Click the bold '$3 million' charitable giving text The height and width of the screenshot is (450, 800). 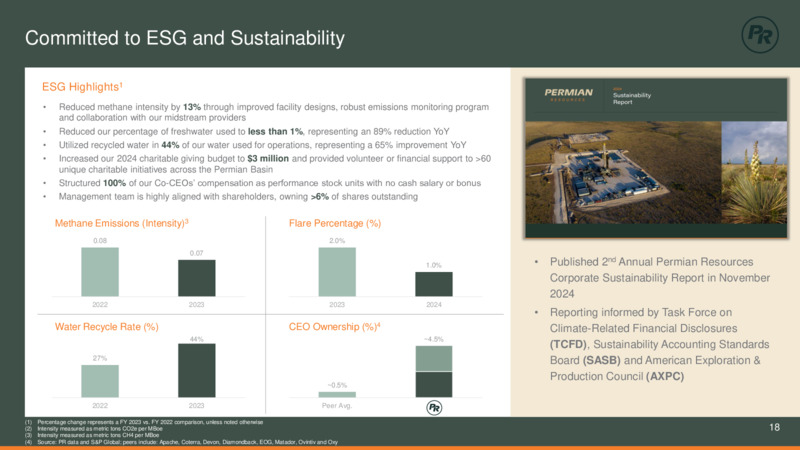pos(268,159)
